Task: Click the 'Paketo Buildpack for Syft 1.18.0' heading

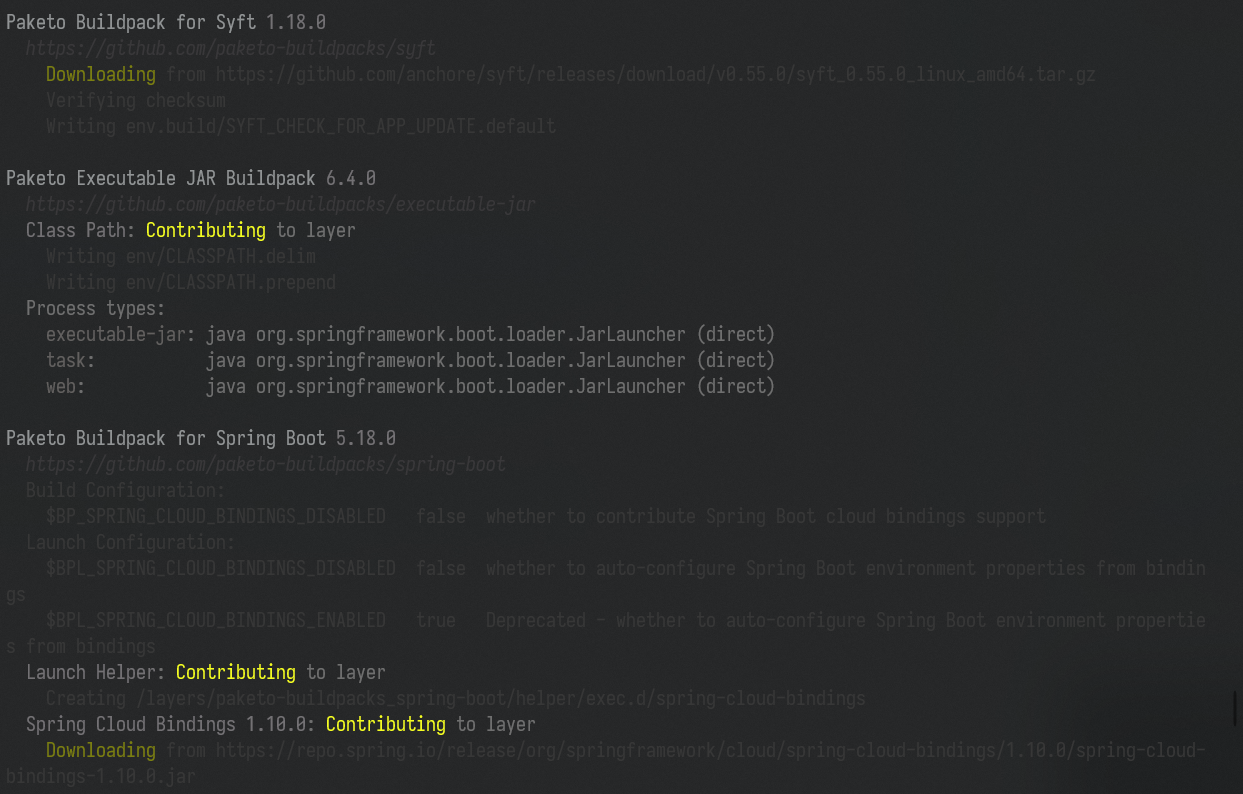Action: (x=166, y=22)
